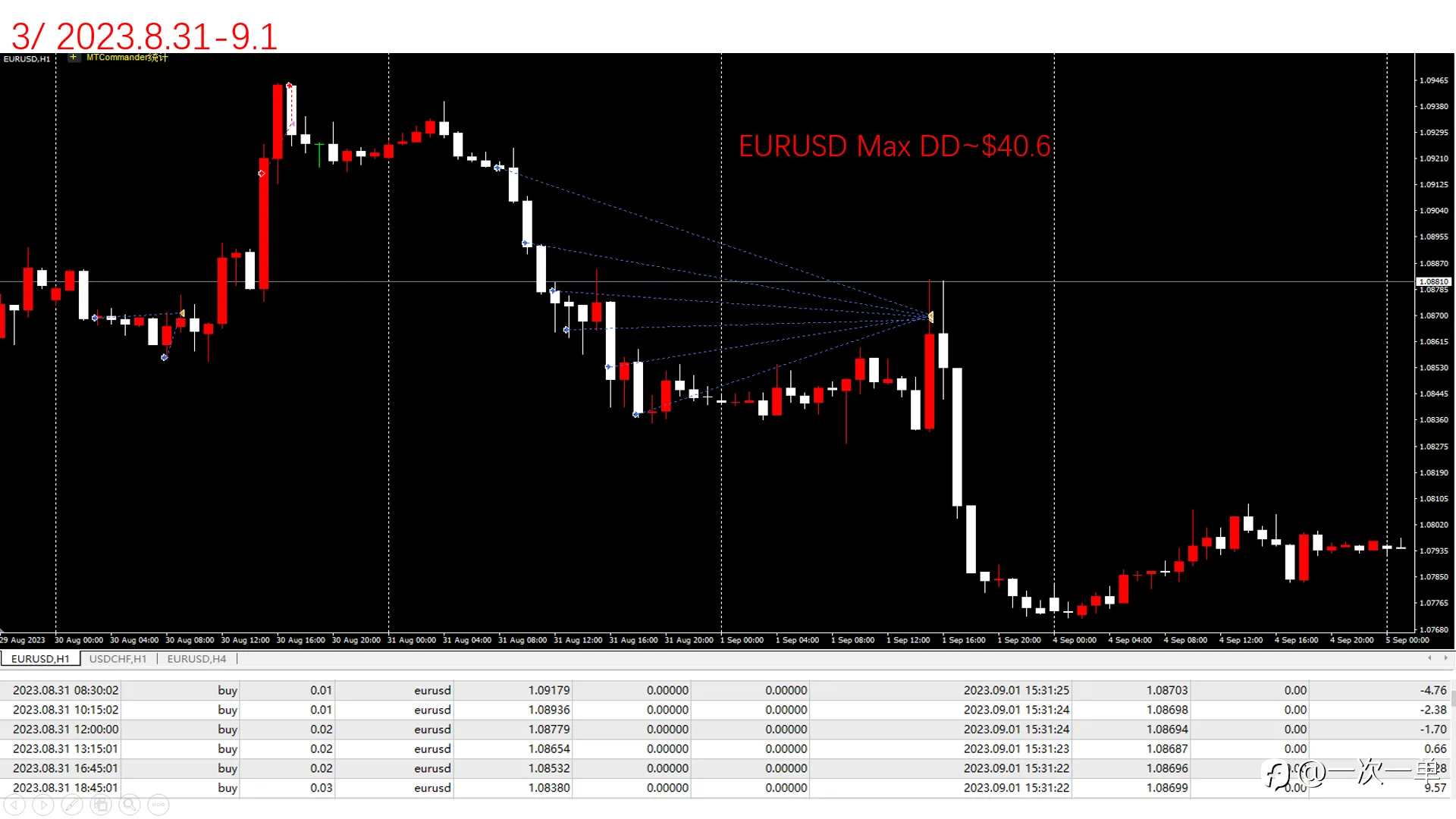Click the magnifier zoom icon

pyautogui.click(x=130, y=805)
